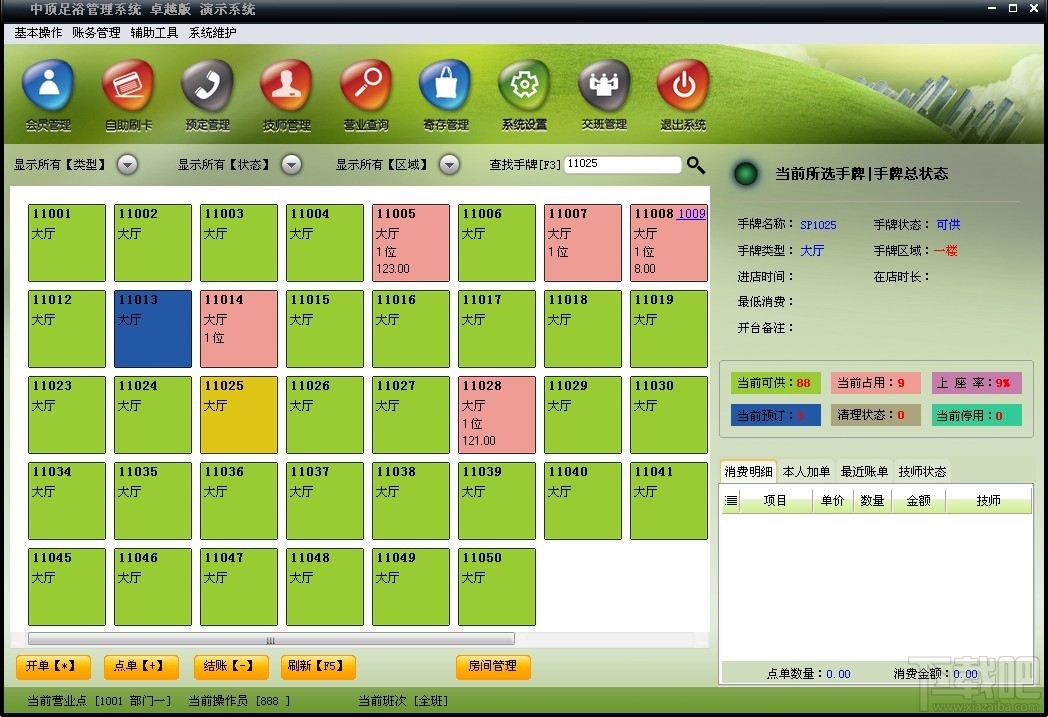The image size is (1048, 717).
Task: Click the 技师 column header
Action: [989, 500]
